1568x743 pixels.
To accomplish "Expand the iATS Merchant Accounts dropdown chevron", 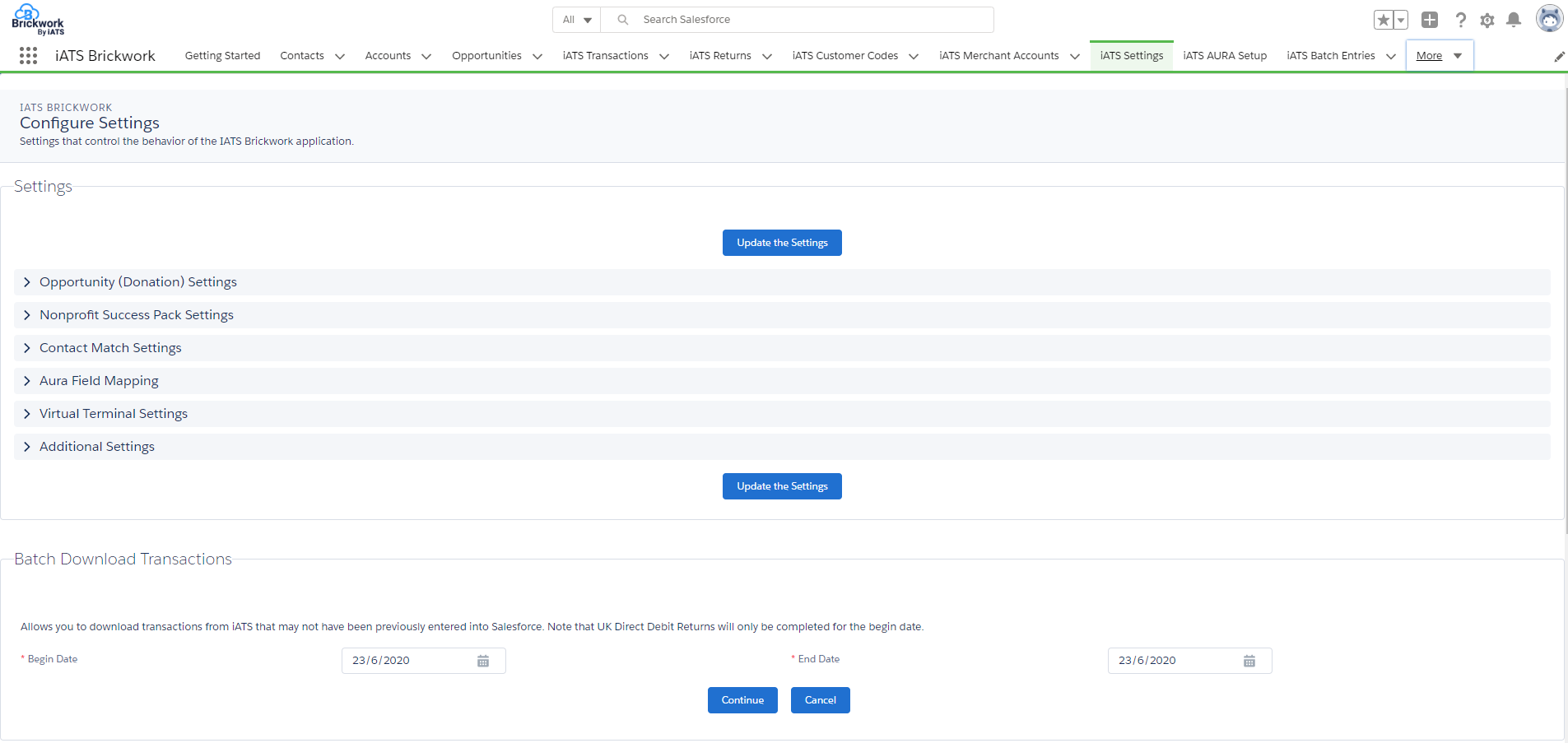I will tap(1075, 57).
